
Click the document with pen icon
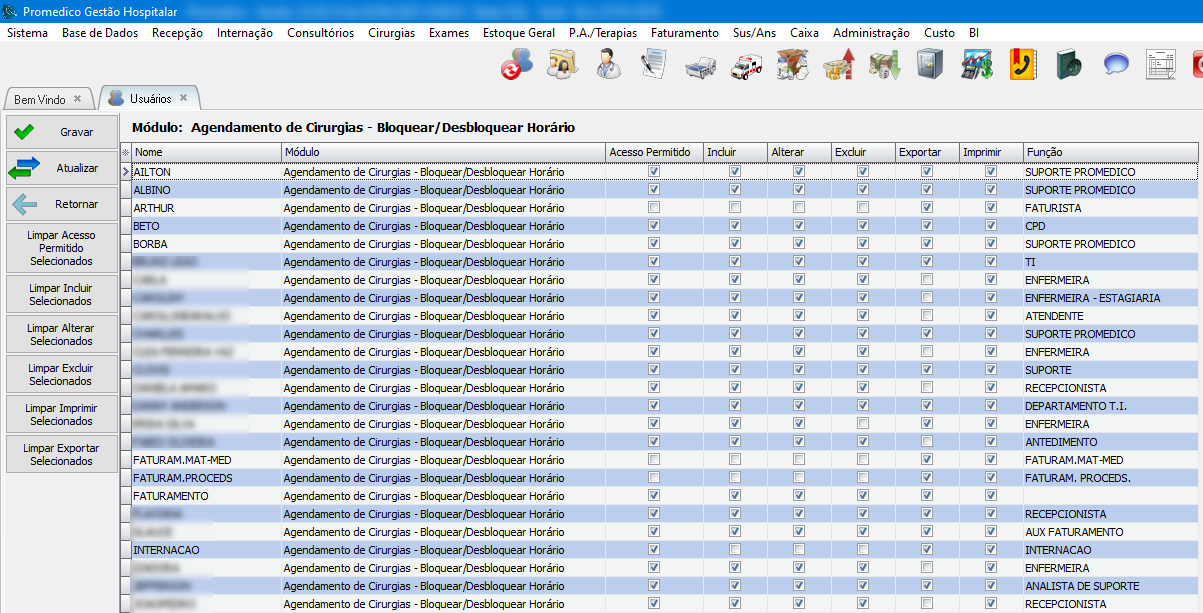(x=654, y=66)
